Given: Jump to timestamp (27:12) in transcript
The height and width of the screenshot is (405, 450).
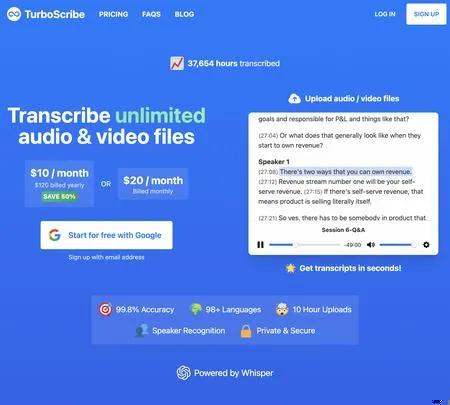Looking at the screenshot, I should coord(268,182).
